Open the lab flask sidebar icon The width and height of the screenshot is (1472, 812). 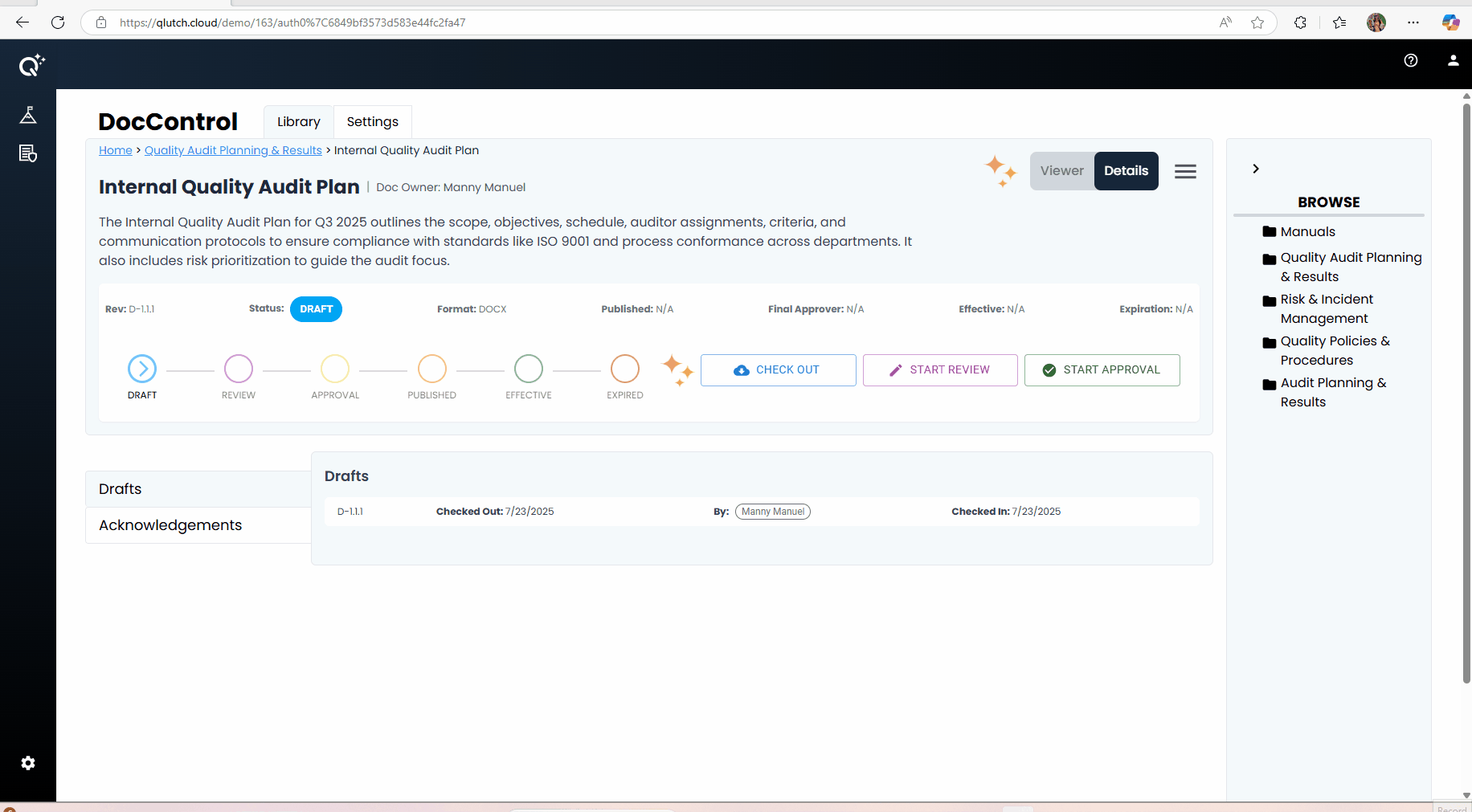pyautogui.click(x=28, y=116)
